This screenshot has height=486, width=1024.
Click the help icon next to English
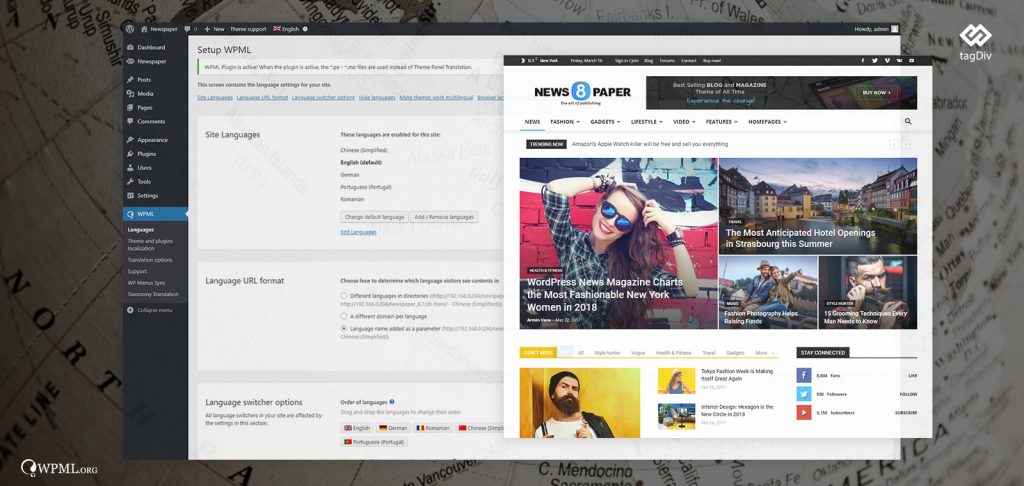pos(305,29)
